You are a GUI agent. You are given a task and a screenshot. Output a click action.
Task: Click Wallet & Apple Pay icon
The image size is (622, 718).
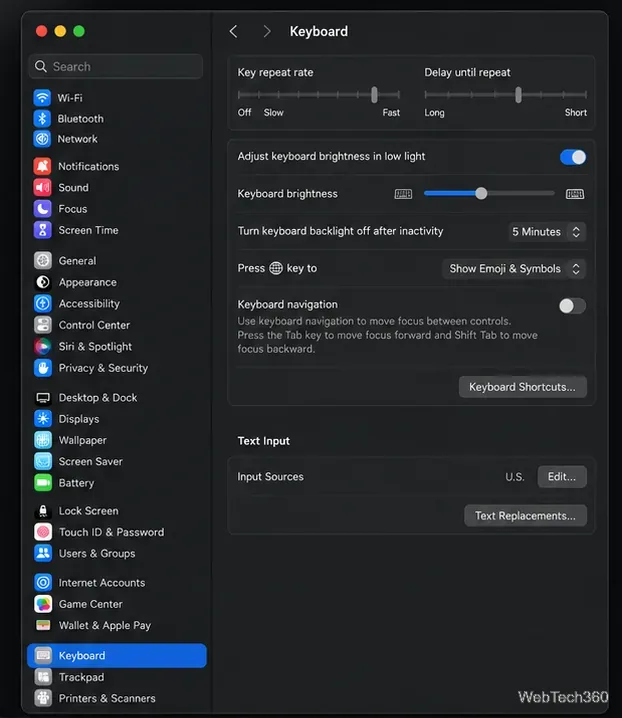click(43, 625)
